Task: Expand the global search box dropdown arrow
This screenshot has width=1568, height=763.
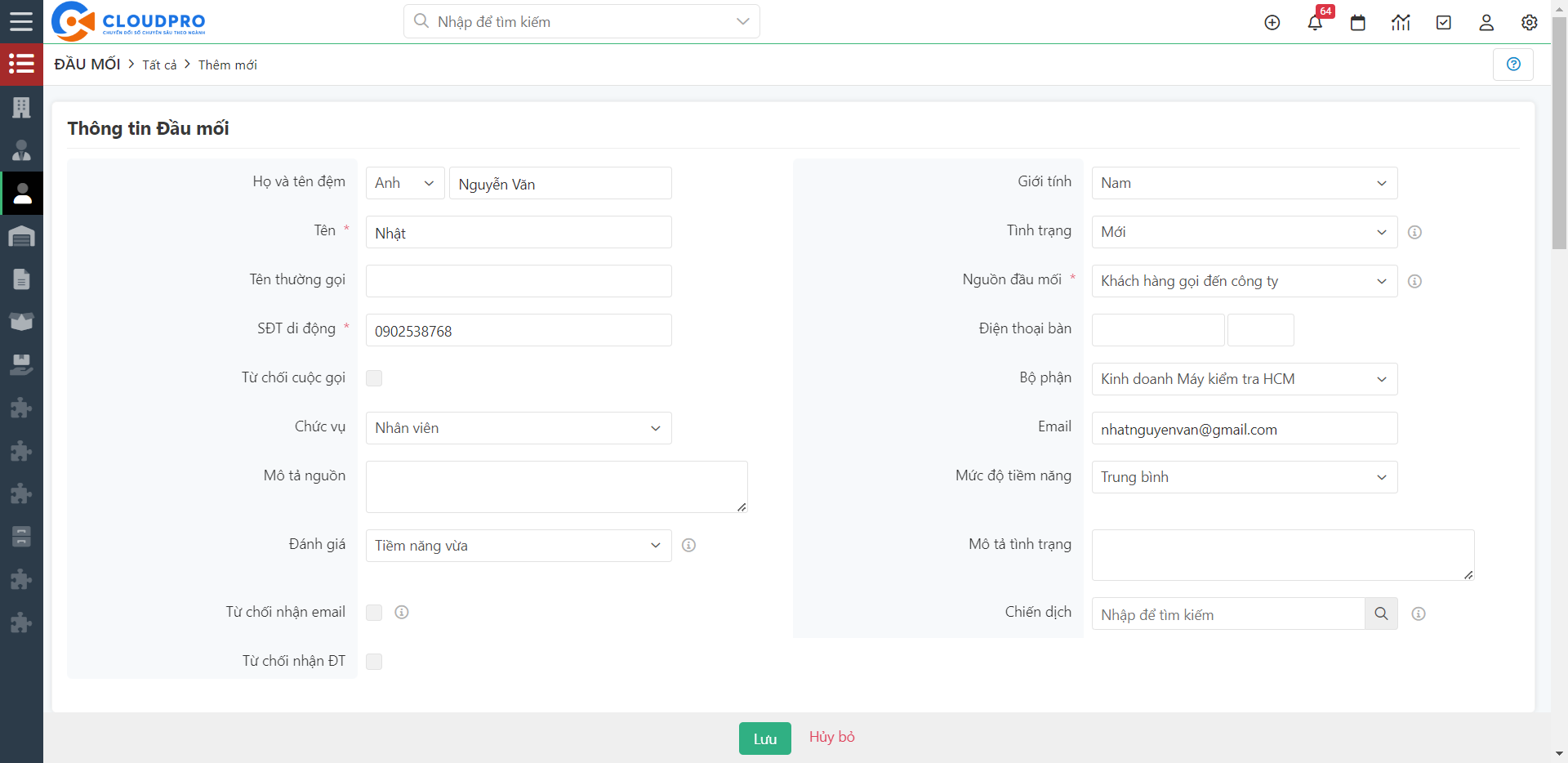Action: pos(742,21)
